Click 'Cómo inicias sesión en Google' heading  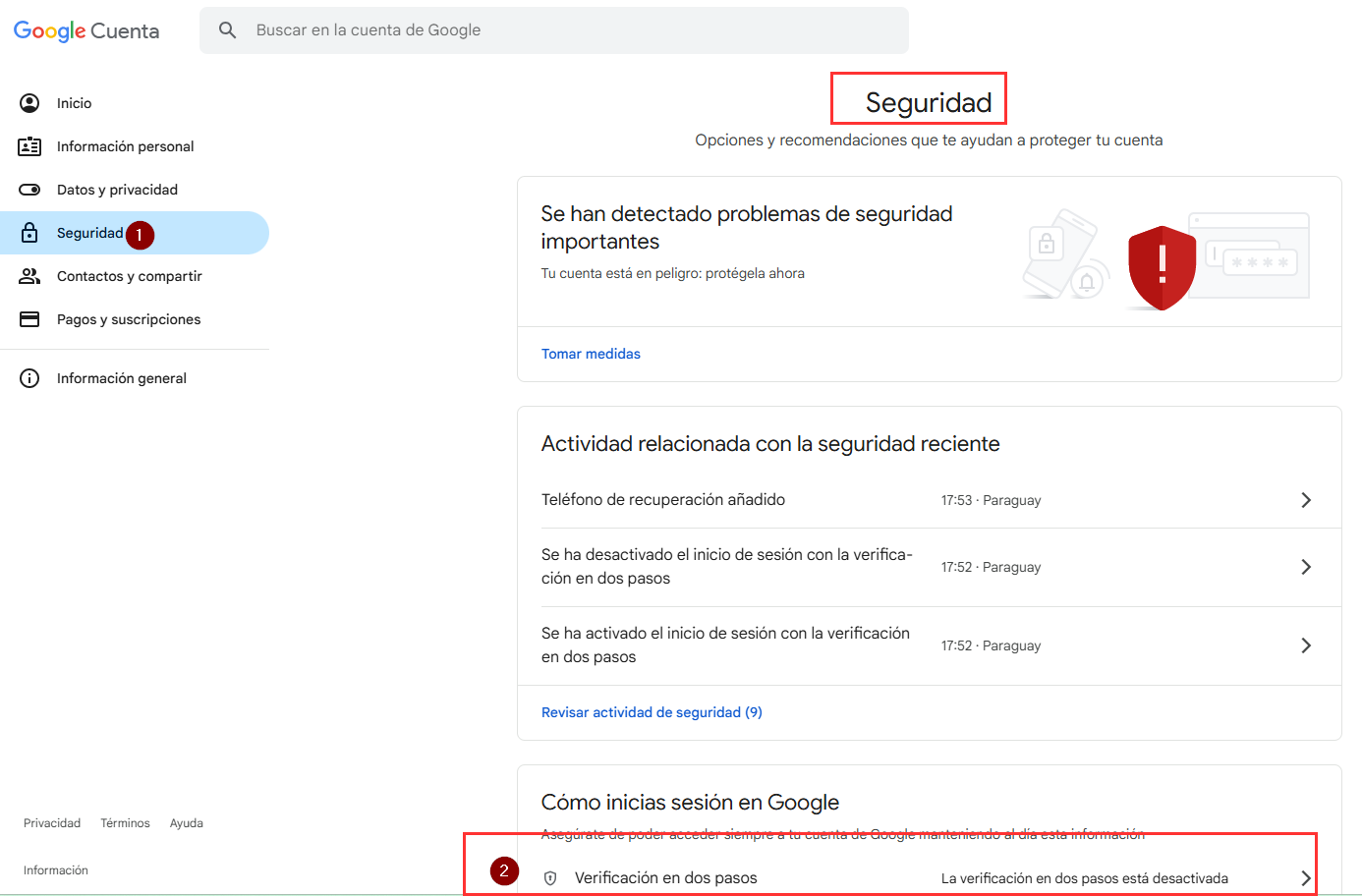click(690, 803)
